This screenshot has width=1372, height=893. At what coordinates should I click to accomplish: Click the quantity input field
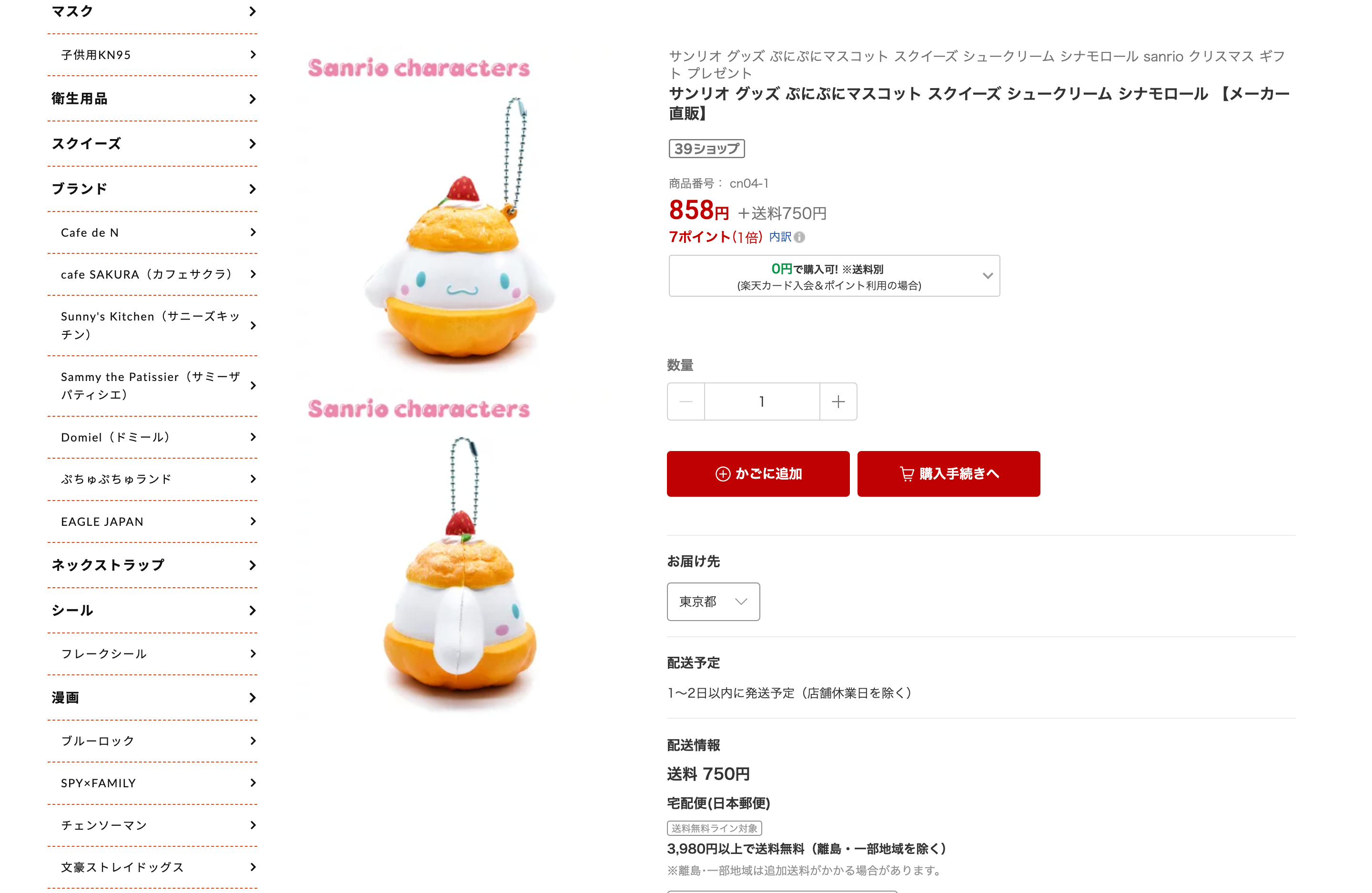(762, 401)
